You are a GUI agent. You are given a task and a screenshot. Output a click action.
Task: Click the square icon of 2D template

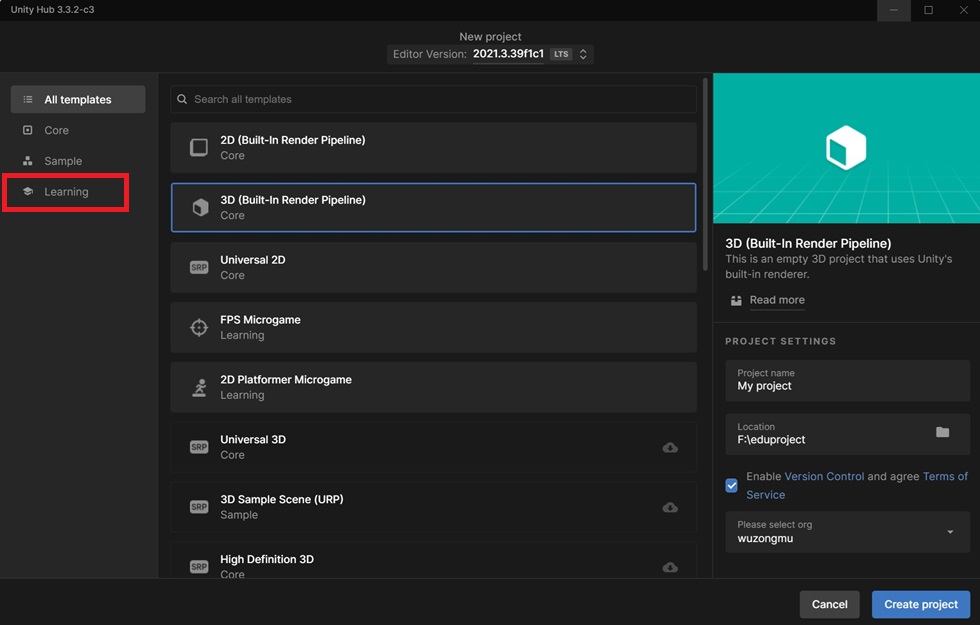[x=199, y=148]
